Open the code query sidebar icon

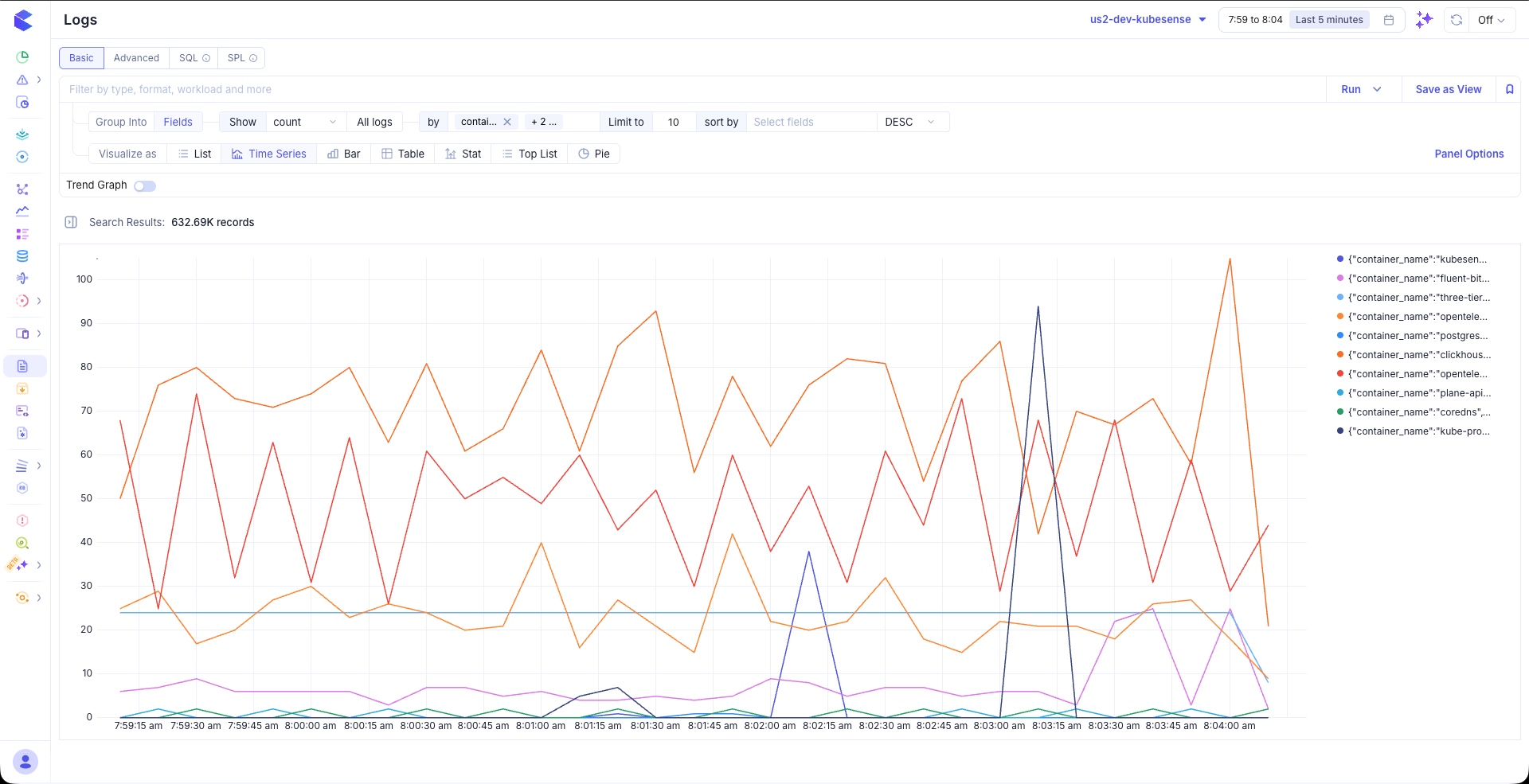tap(22, 411)
